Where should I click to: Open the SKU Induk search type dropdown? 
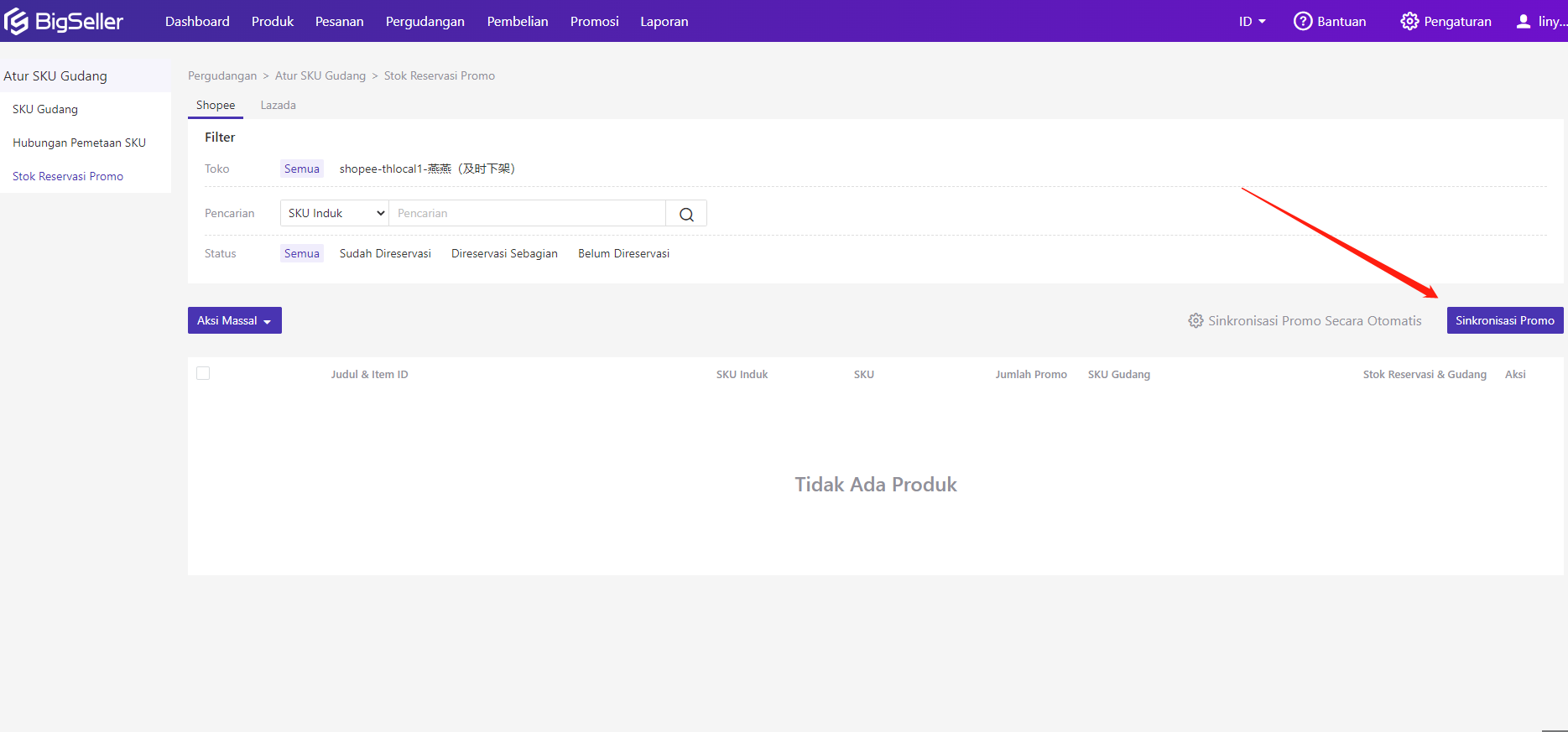[335, 213]
